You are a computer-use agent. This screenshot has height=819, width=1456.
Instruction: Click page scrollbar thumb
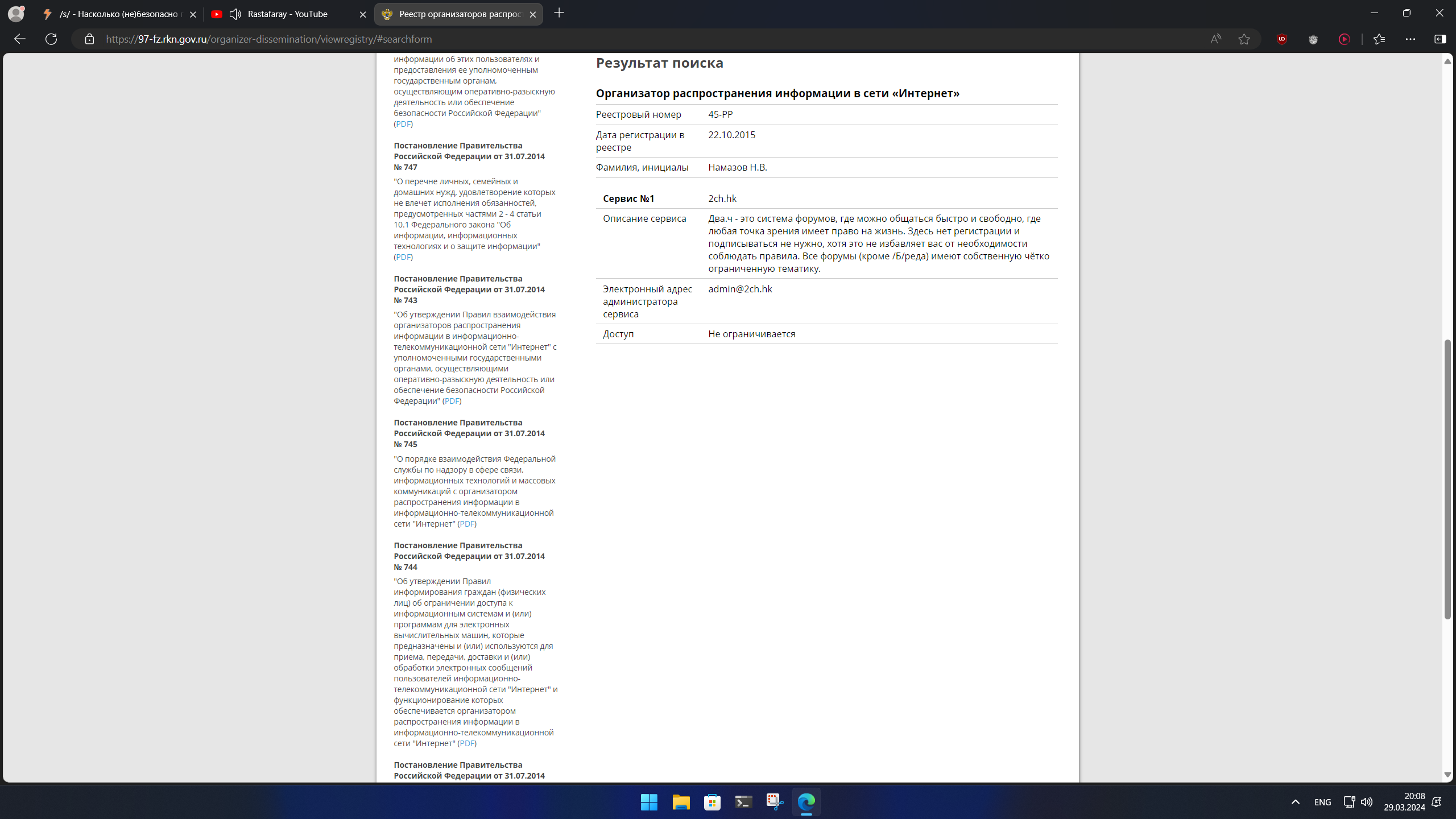pyautogui.click(x=1447, y=479)
